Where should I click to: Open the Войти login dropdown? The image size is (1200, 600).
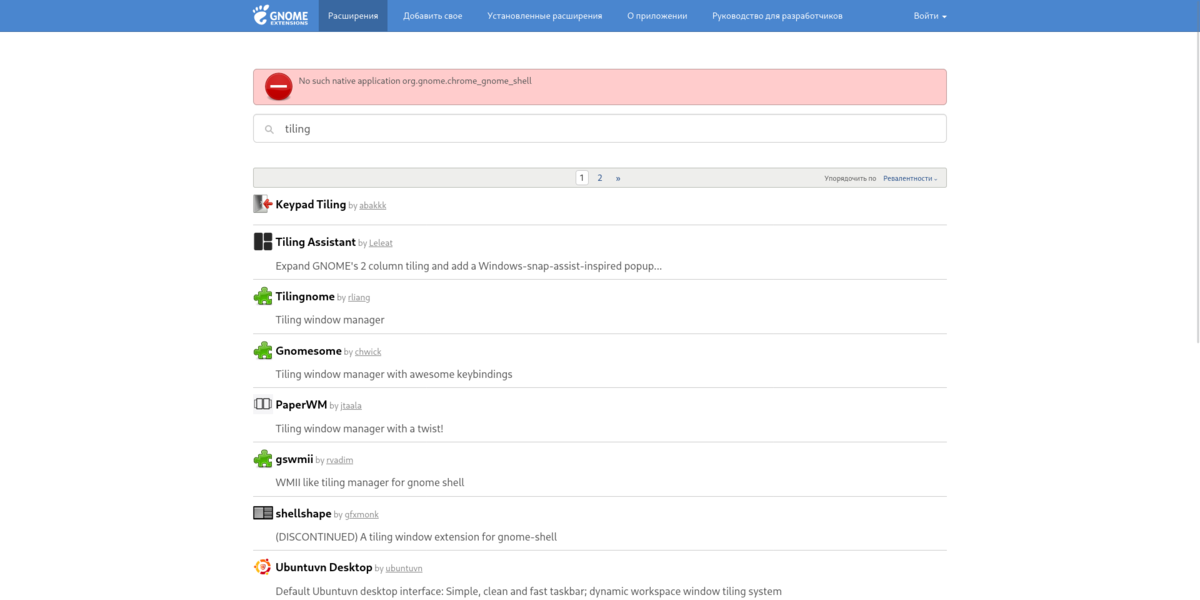pyautogui.click(x=930, y=16)
